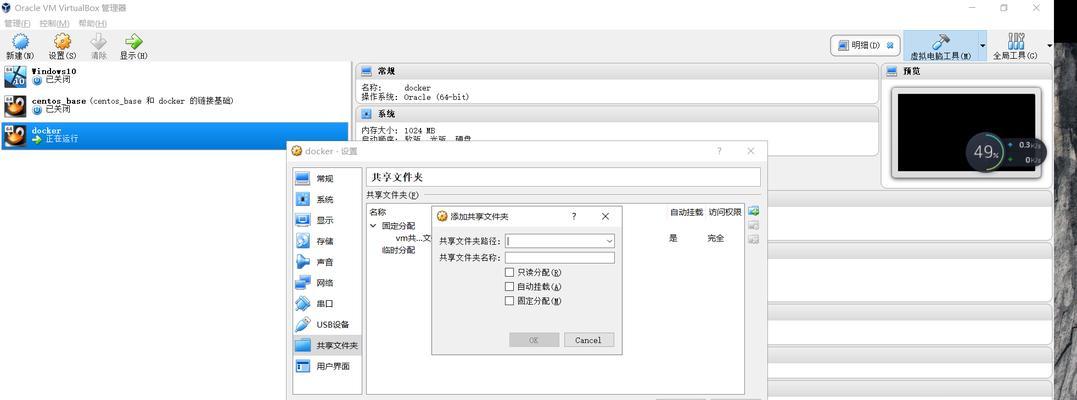Click the 名称 column header
This screenshot has width=1077, height=400.
click(x=378, y=212)
